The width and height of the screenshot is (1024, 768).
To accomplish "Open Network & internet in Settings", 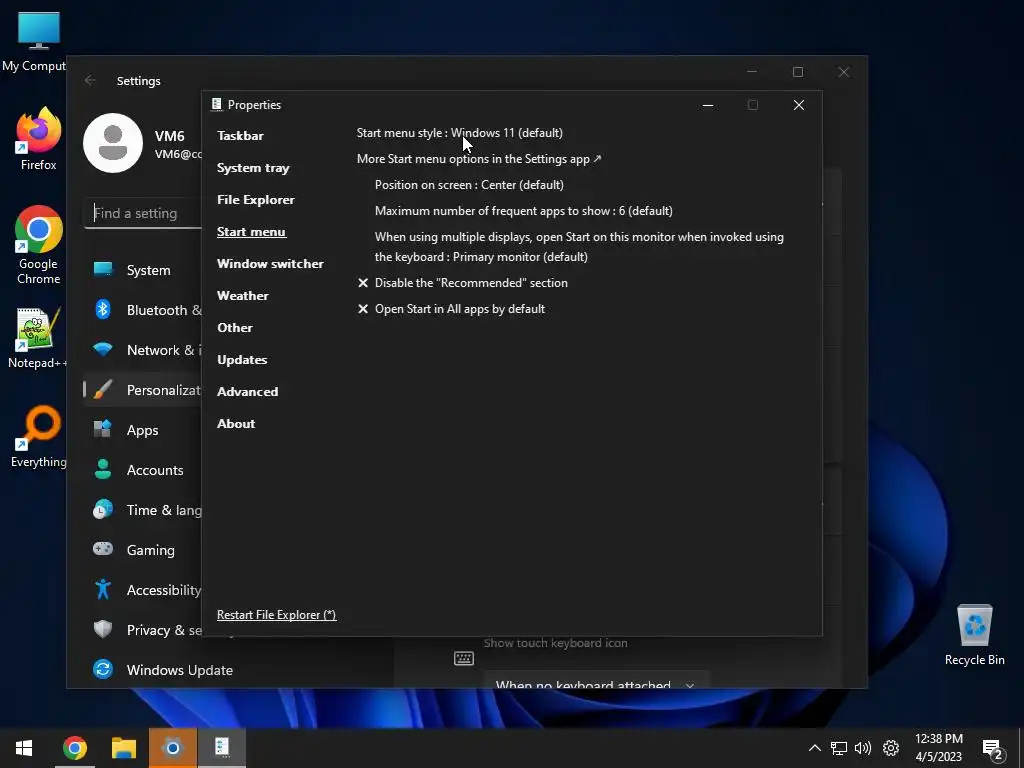I will coord(142,350).
